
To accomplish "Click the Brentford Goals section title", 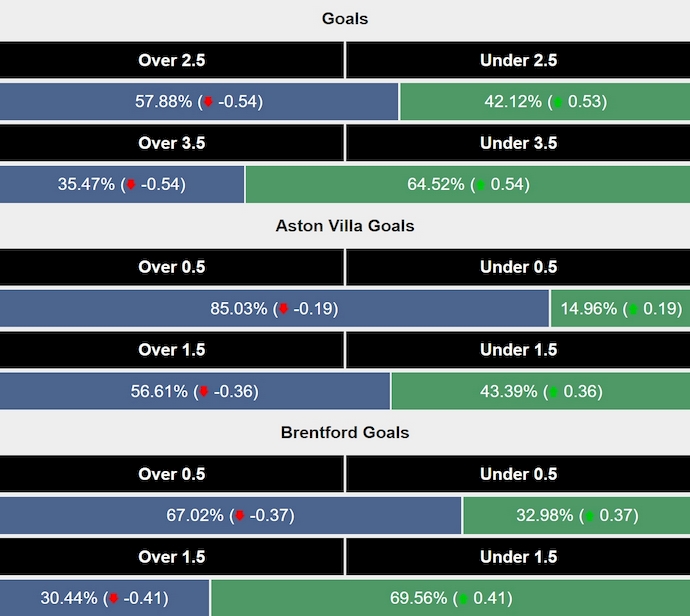I will pos(345,433).
